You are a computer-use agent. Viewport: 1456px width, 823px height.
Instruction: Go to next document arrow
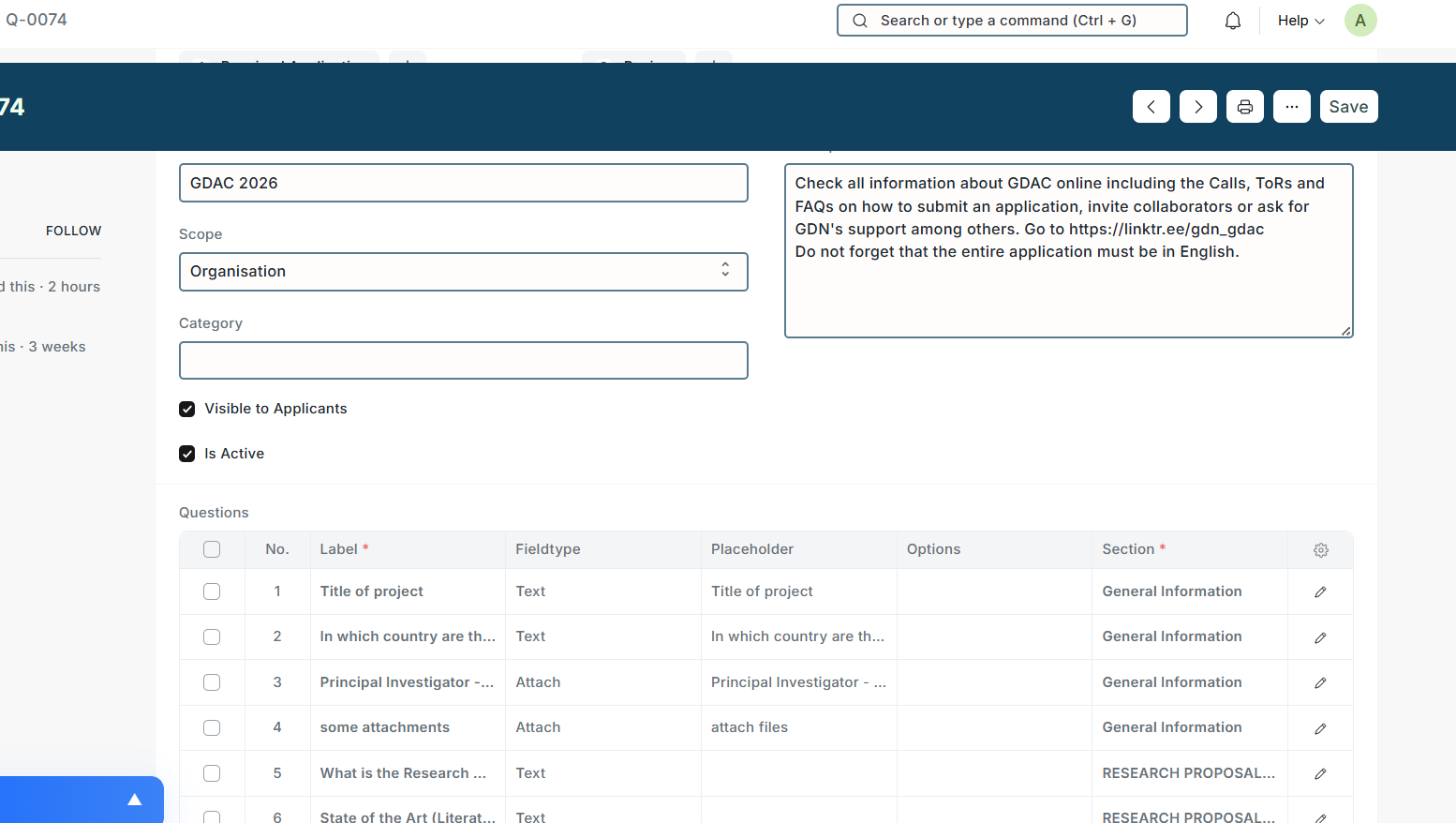pyautogui.click(x=1197, y=107)
